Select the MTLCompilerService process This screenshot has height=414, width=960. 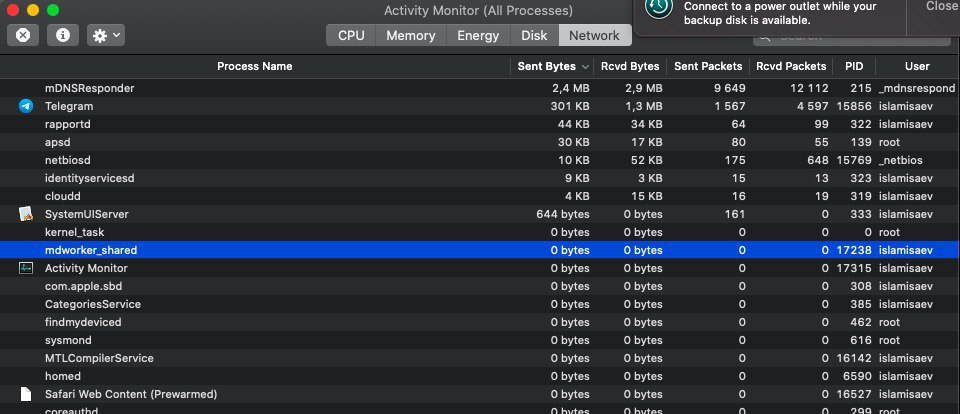pos(99,358)
